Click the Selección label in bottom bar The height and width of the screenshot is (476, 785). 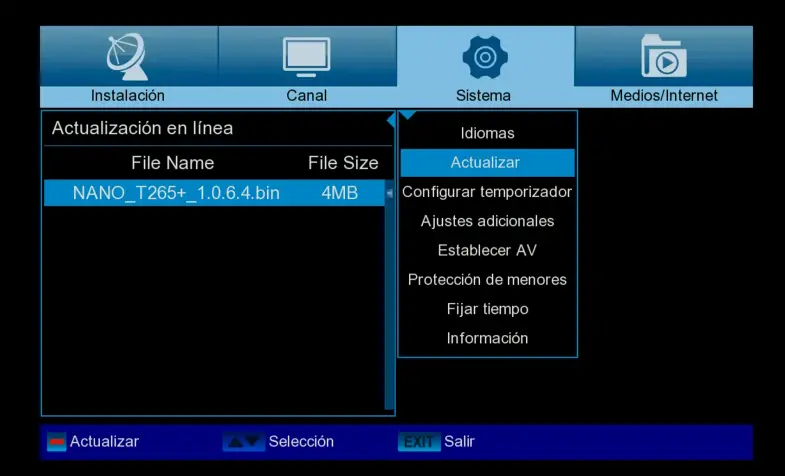click(x=301, y=442)
